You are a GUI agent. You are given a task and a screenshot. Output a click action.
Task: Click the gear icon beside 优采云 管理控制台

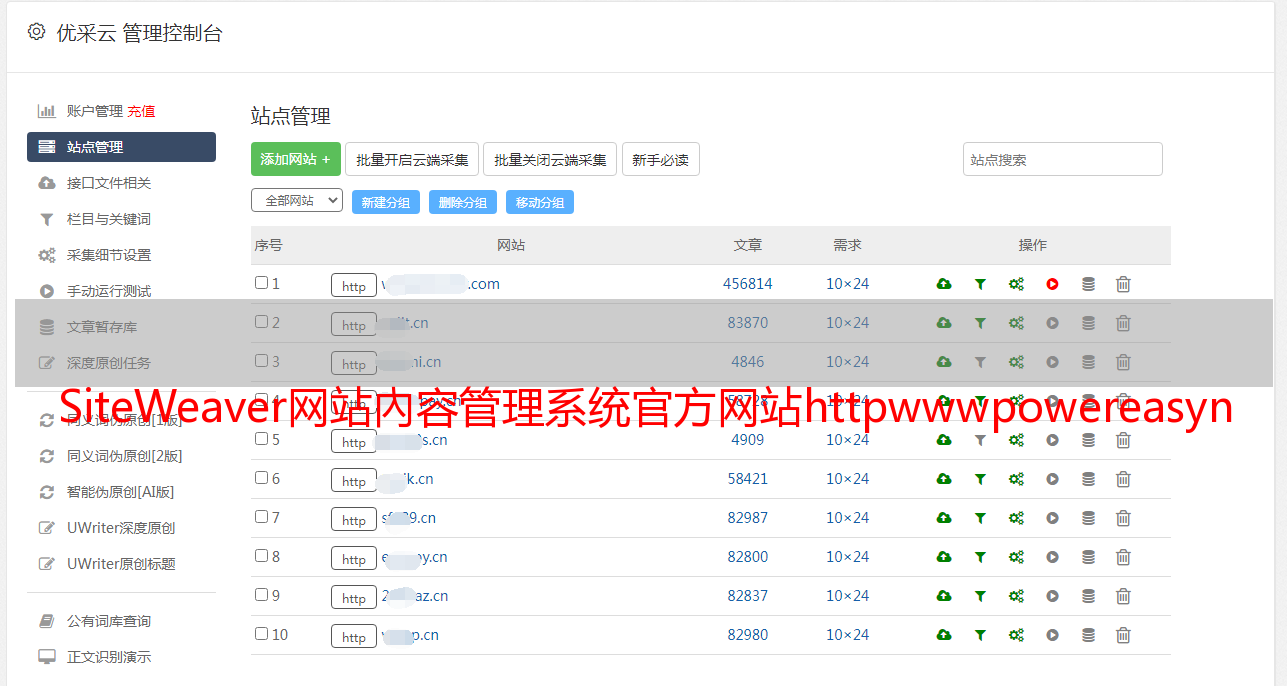pyautogui.click(x=36, y=32)
